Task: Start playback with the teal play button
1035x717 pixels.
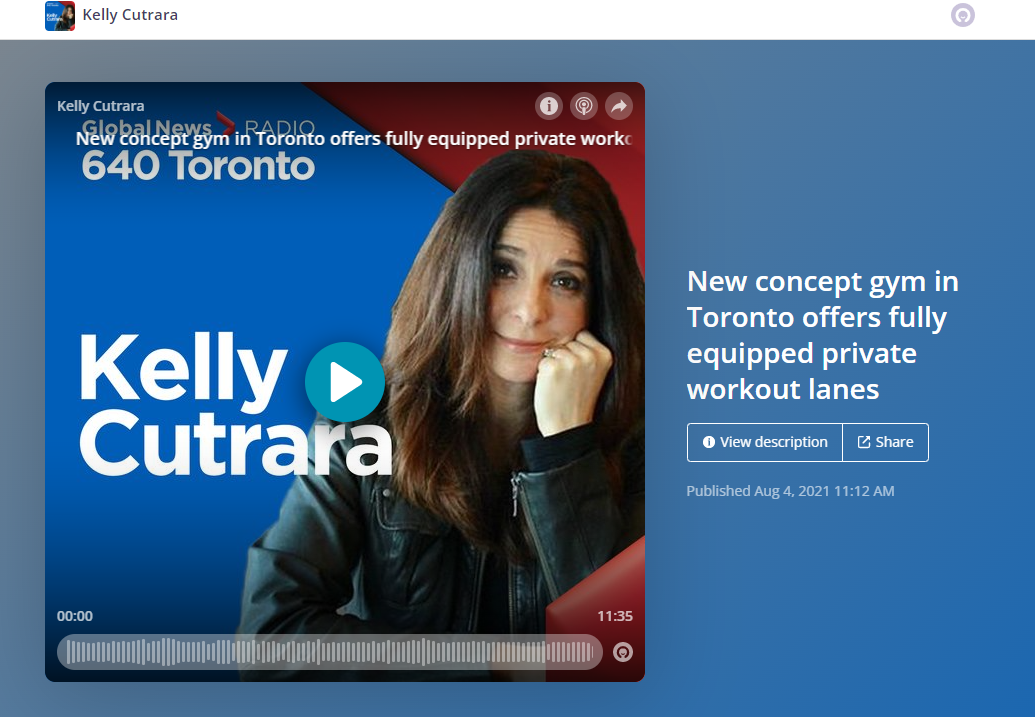Action: (x=345, y=382)
